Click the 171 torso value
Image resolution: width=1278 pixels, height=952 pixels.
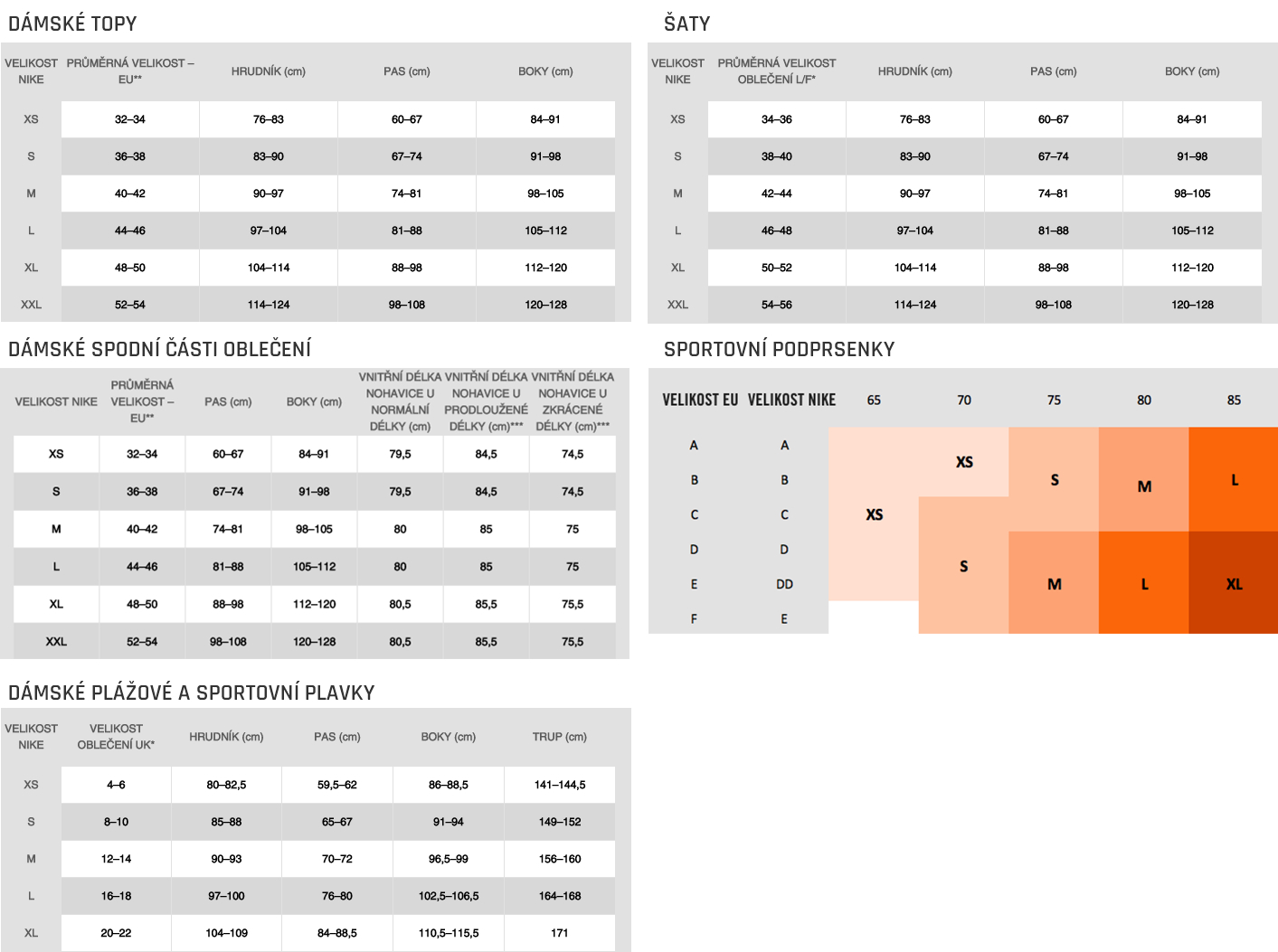[559, 933]
